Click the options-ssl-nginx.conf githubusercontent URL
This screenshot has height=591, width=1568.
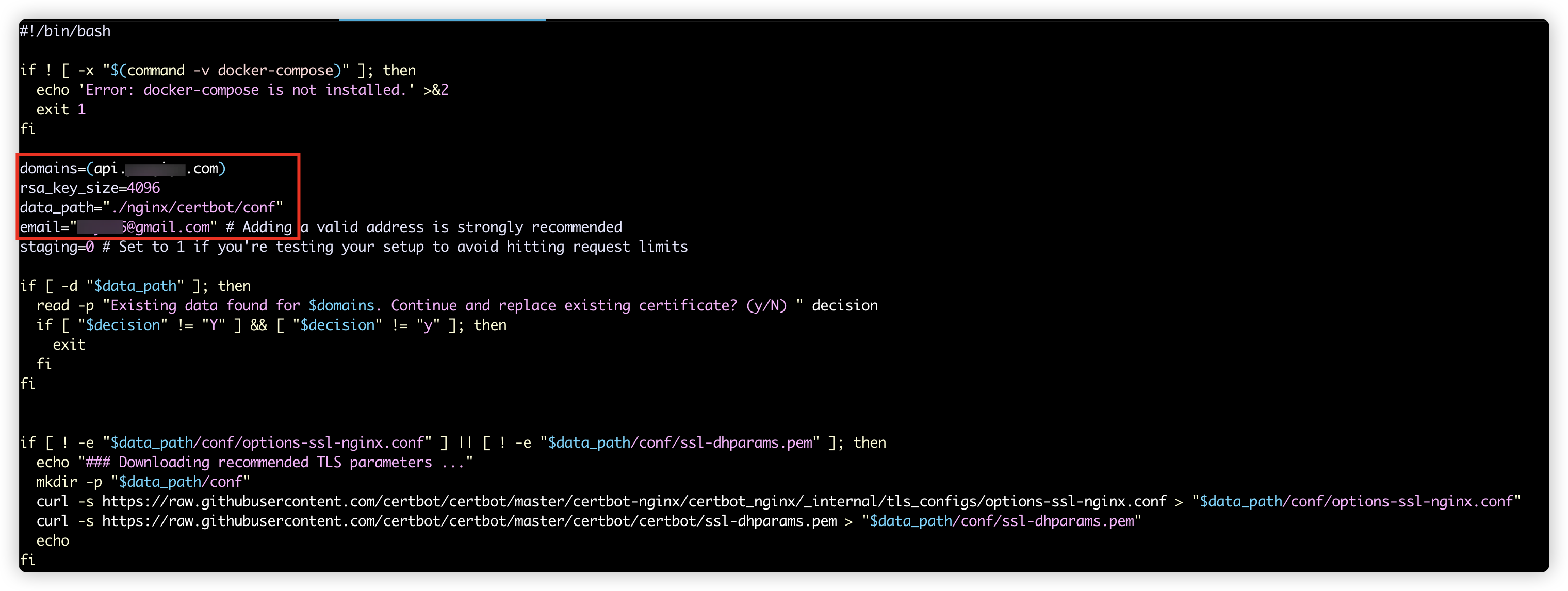634,502
